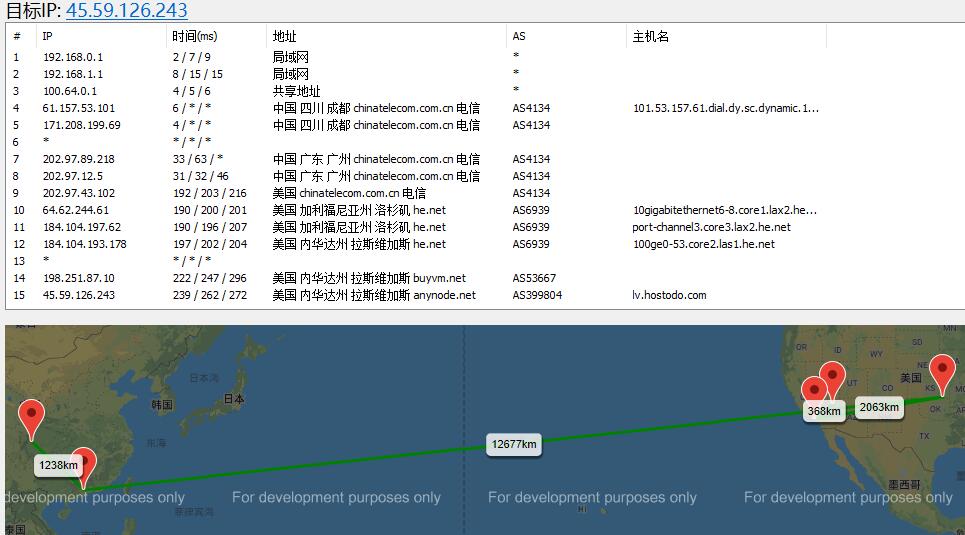Click the 12677km distance label over the Pacific
Image resolution: width=965 pixels, height=535 pixels.
click(x=514, y=444)
